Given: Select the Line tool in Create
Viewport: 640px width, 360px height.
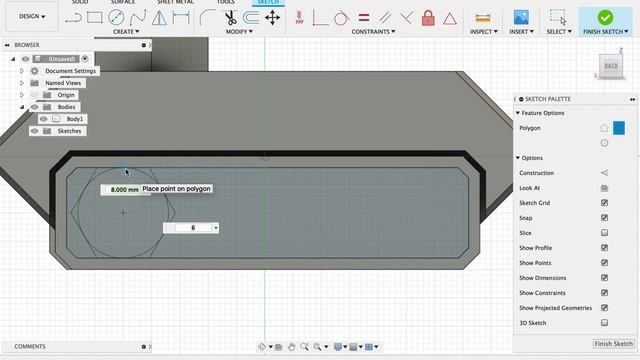Looking at the screenshot, I should click(x=73, y=18).
